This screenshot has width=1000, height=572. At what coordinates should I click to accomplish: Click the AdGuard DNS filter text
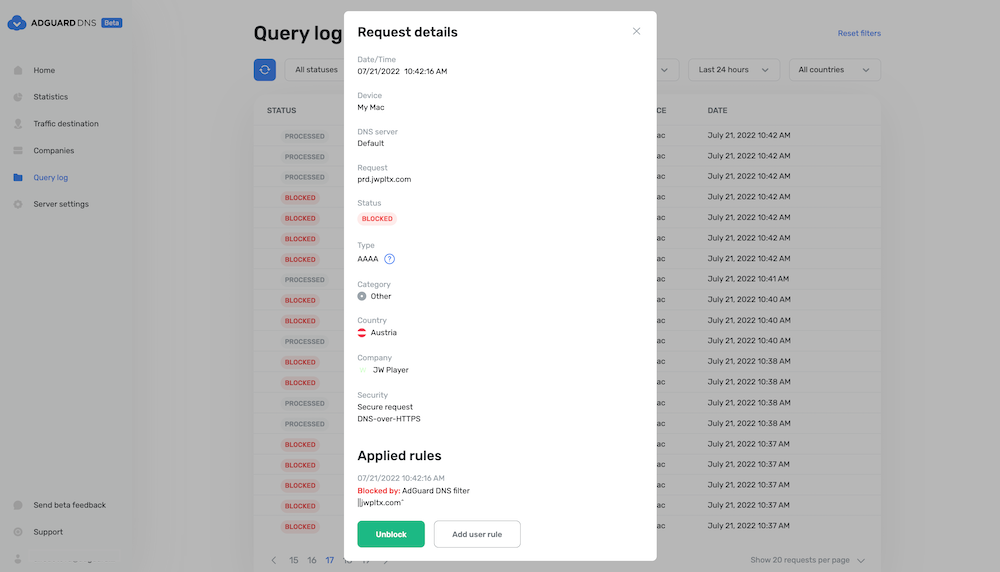(x=436, y=491)
